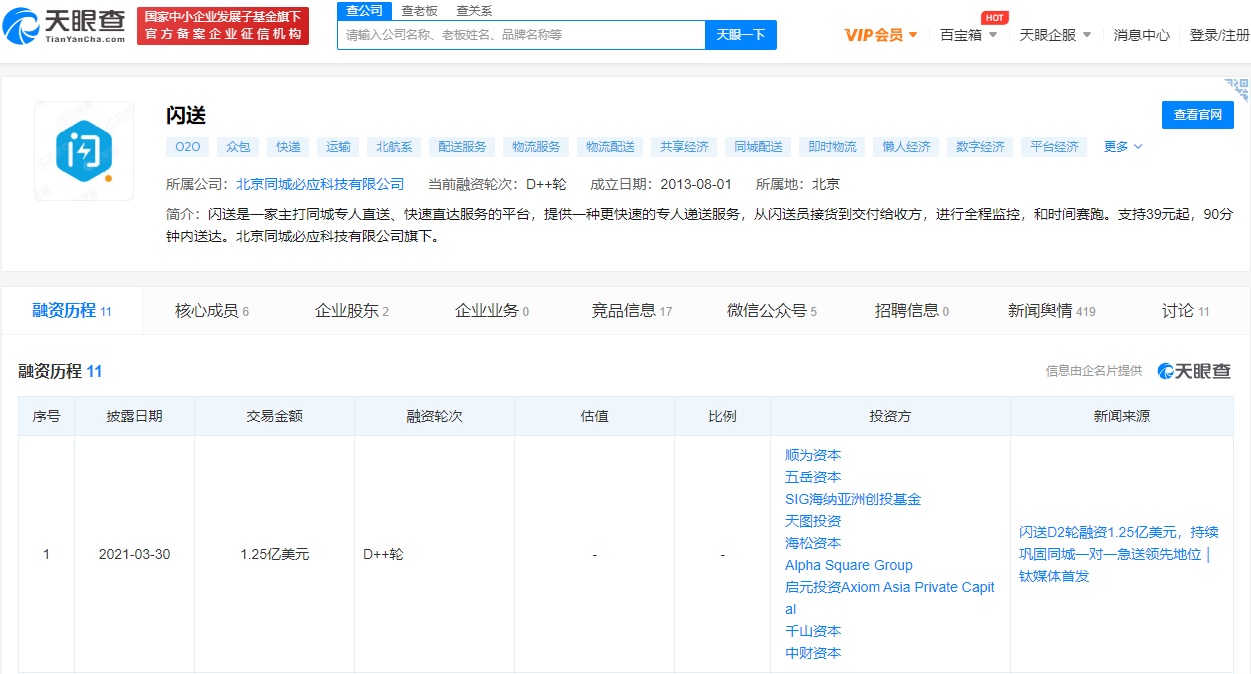
Task: Open 北京同城必应科技有限公司 company link
Action: click(320, 184)
